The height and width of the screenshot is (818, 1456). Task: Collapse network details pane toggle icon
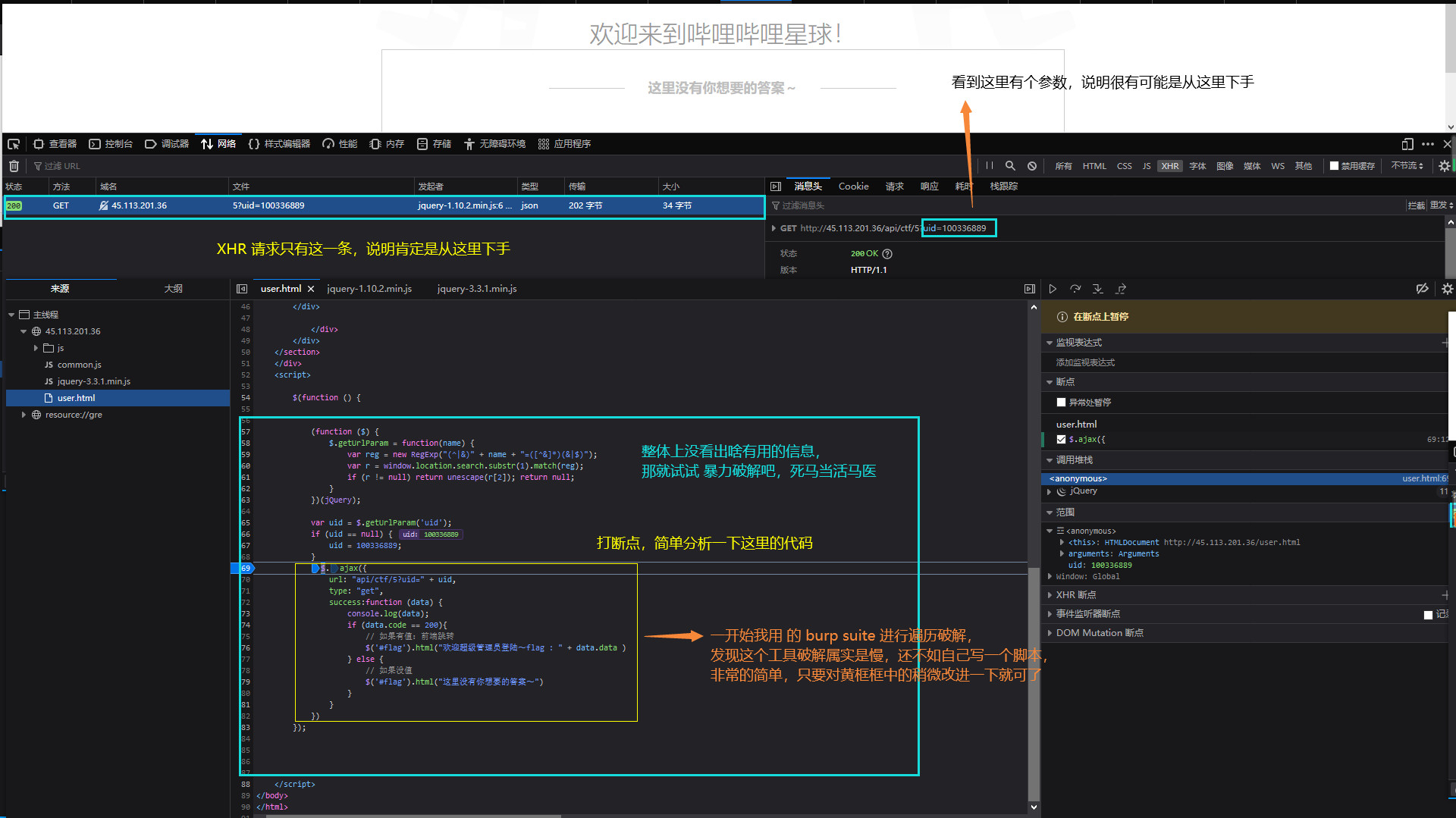[775, 186]
